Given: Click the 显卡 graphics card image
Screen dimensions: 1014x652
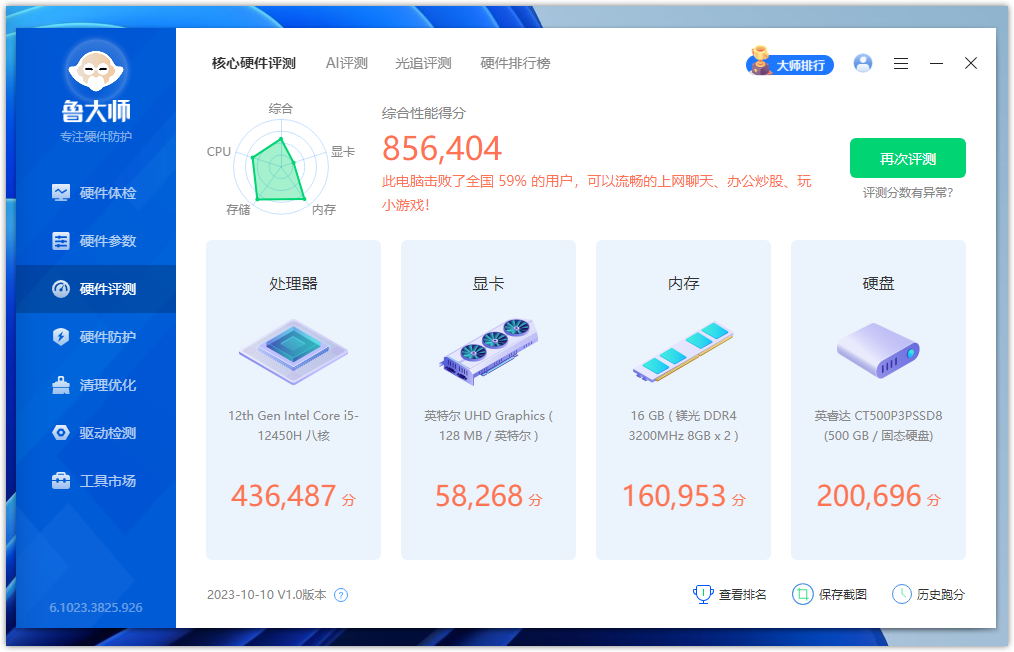Looking at the screenshot, I should click(x=488, y=348).
